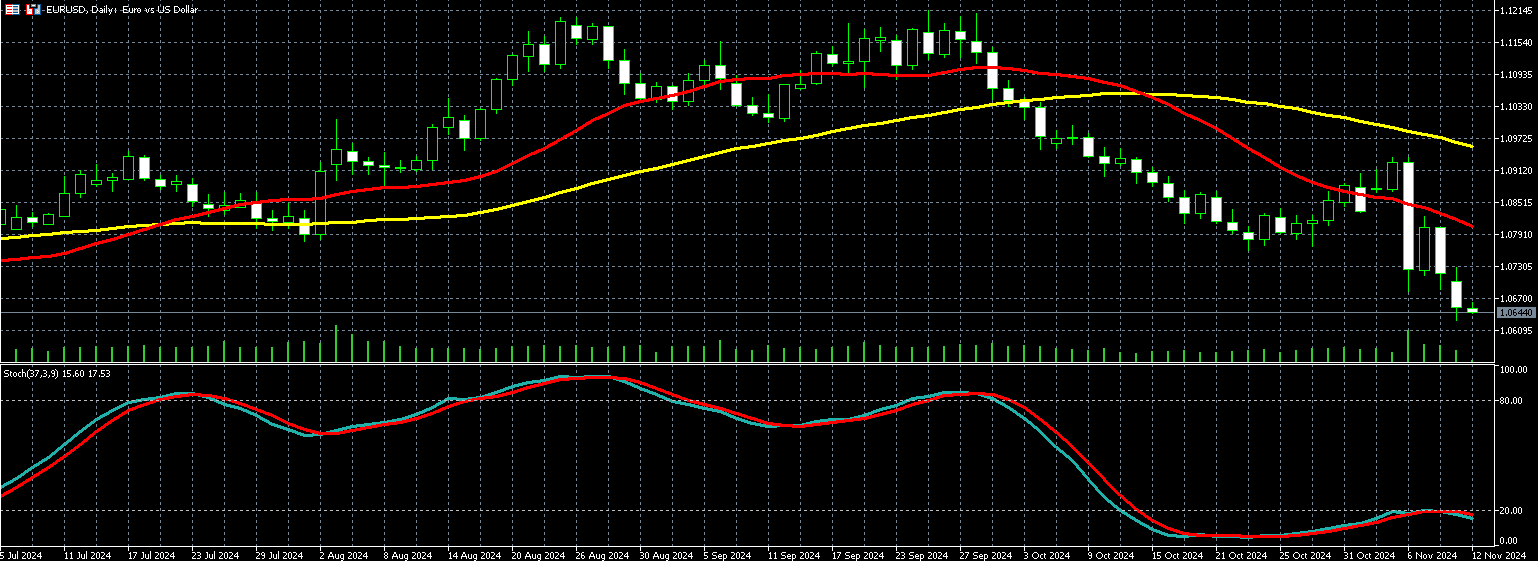Click the 80.00 stochastic level label
This screenshot has width=1538, height=561.
click(1513, 400)
